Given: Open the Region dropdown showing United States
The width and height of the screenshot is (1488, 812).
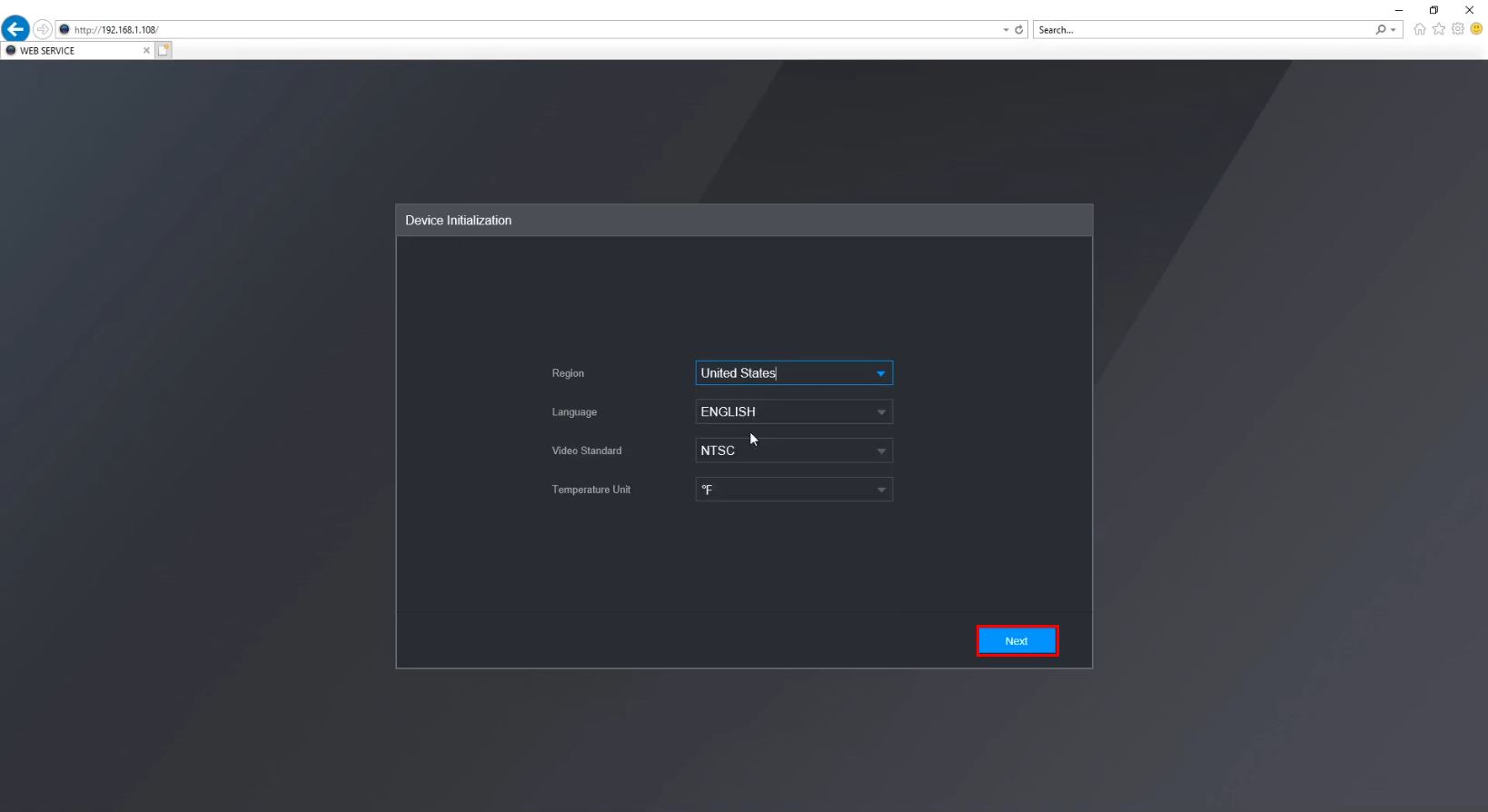Looking at the screenshot, I should 794,373.
